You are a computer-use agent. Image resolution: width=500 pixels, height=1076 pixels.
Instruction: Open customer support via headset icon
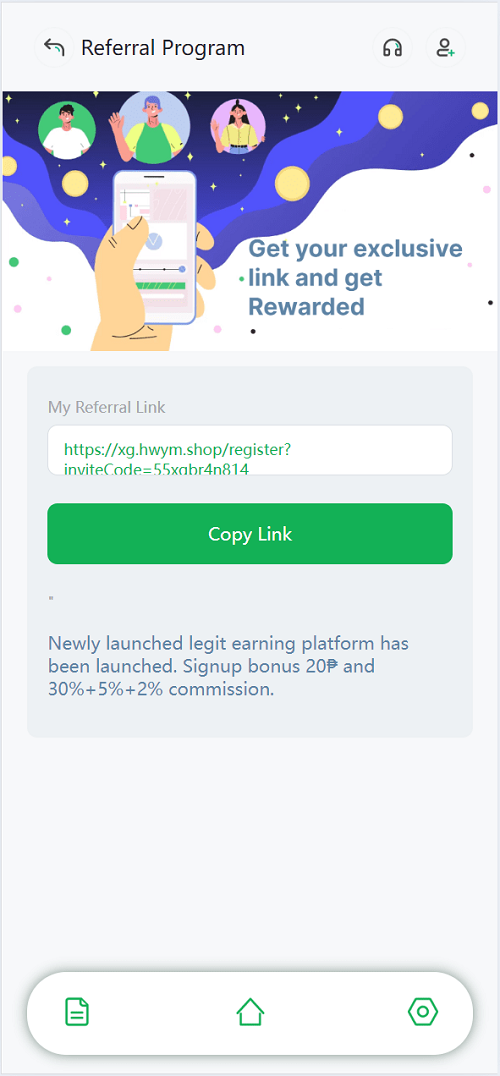[x=392, y=48]
